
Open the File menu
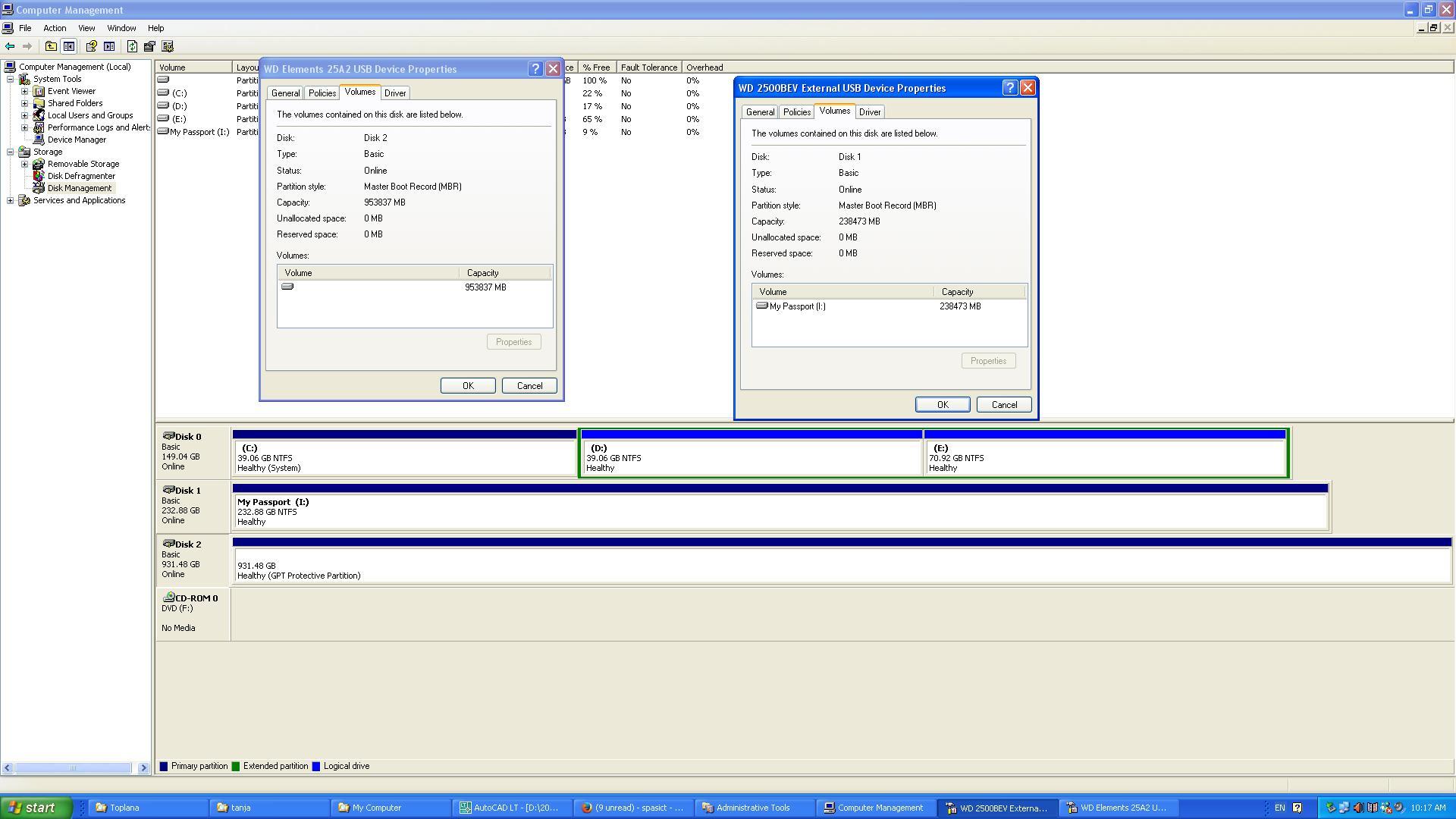point(25,28)
